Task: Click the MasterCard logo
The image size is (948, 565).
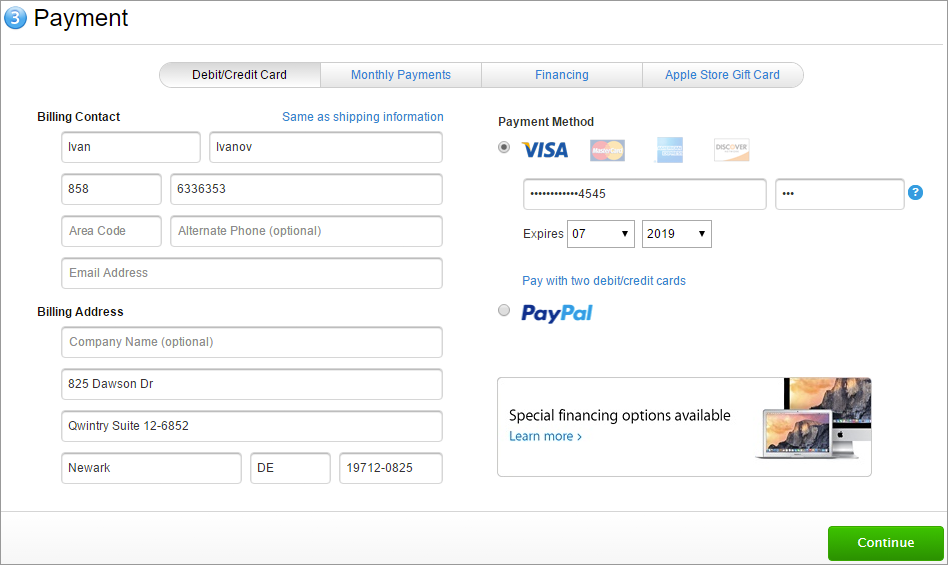Action: 607,150
